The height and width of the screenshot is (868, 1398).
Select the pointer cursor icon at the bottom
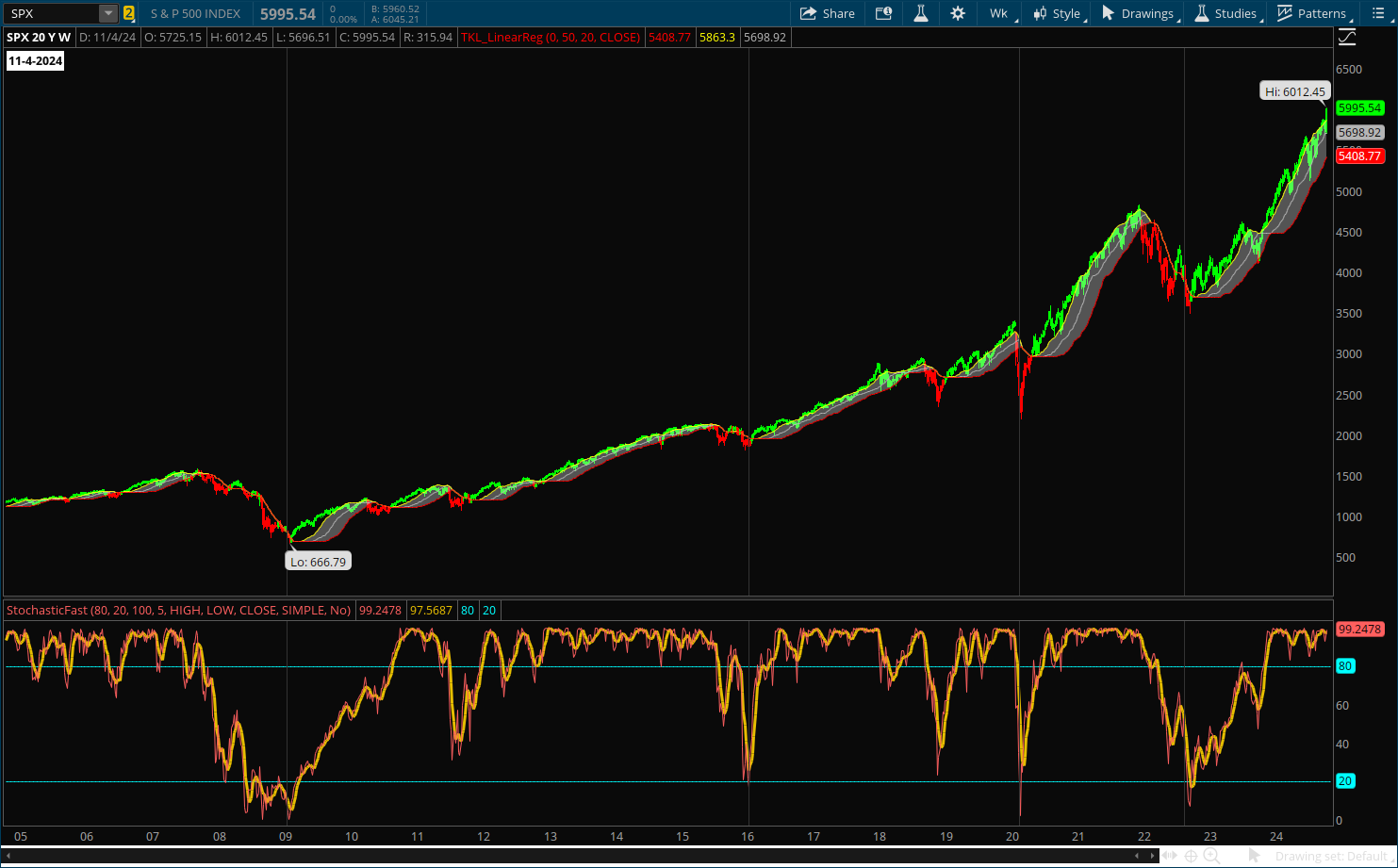point(1254,856)
